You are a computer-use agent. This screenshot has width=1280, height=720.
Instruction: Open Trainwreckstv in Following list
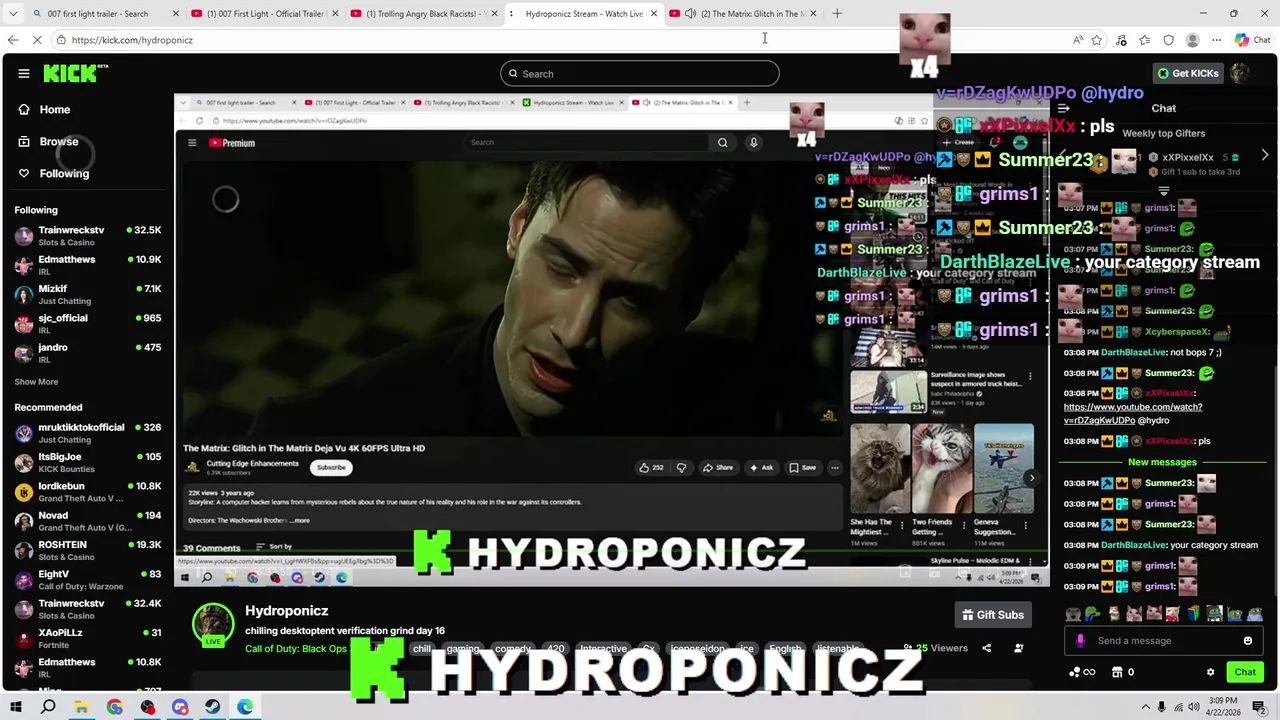87,235
